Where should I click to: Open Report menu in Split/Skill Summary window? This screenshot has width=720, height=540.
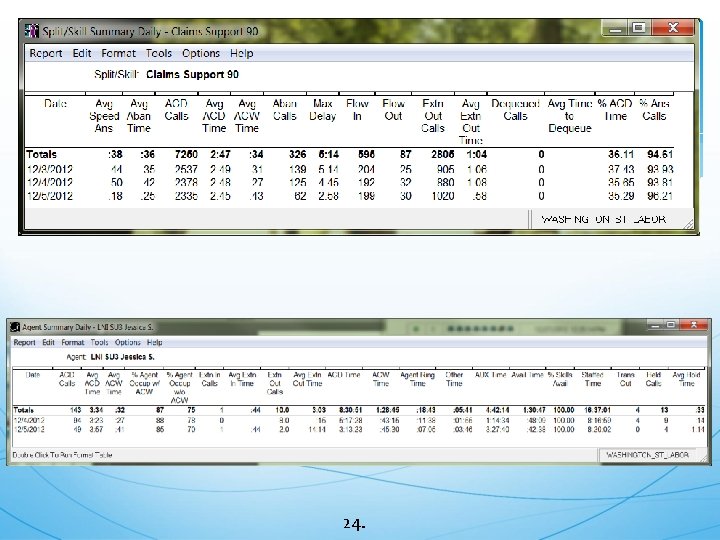tap(45, 53)
